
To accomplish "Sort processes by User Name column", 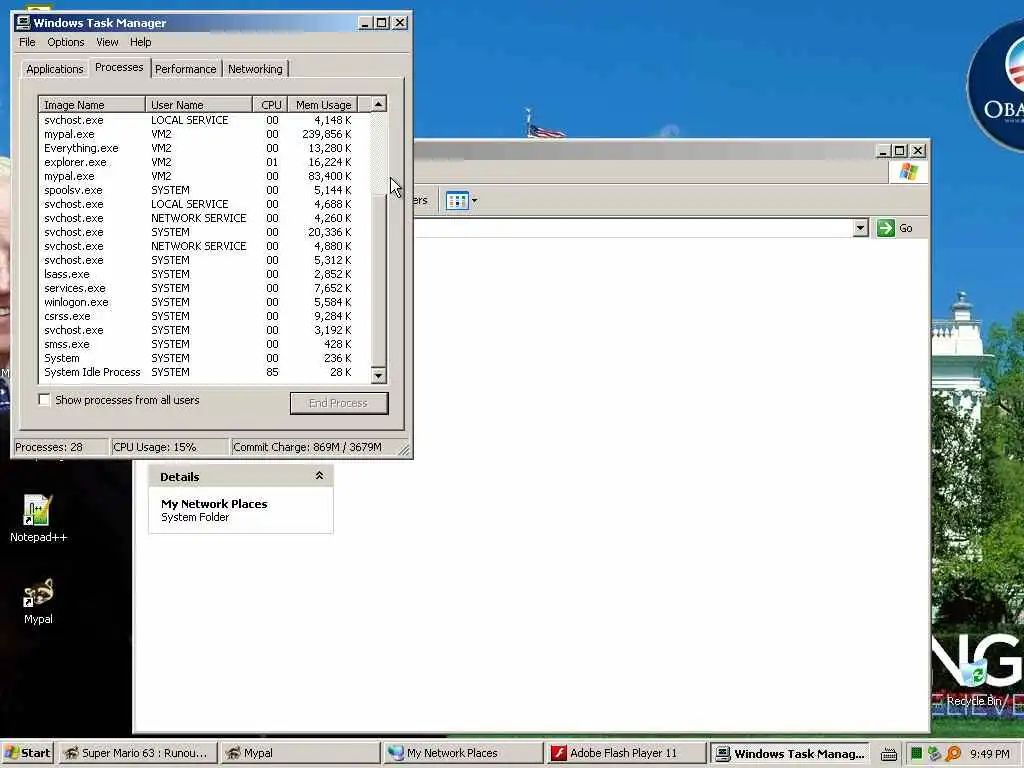I will point(199,104).
